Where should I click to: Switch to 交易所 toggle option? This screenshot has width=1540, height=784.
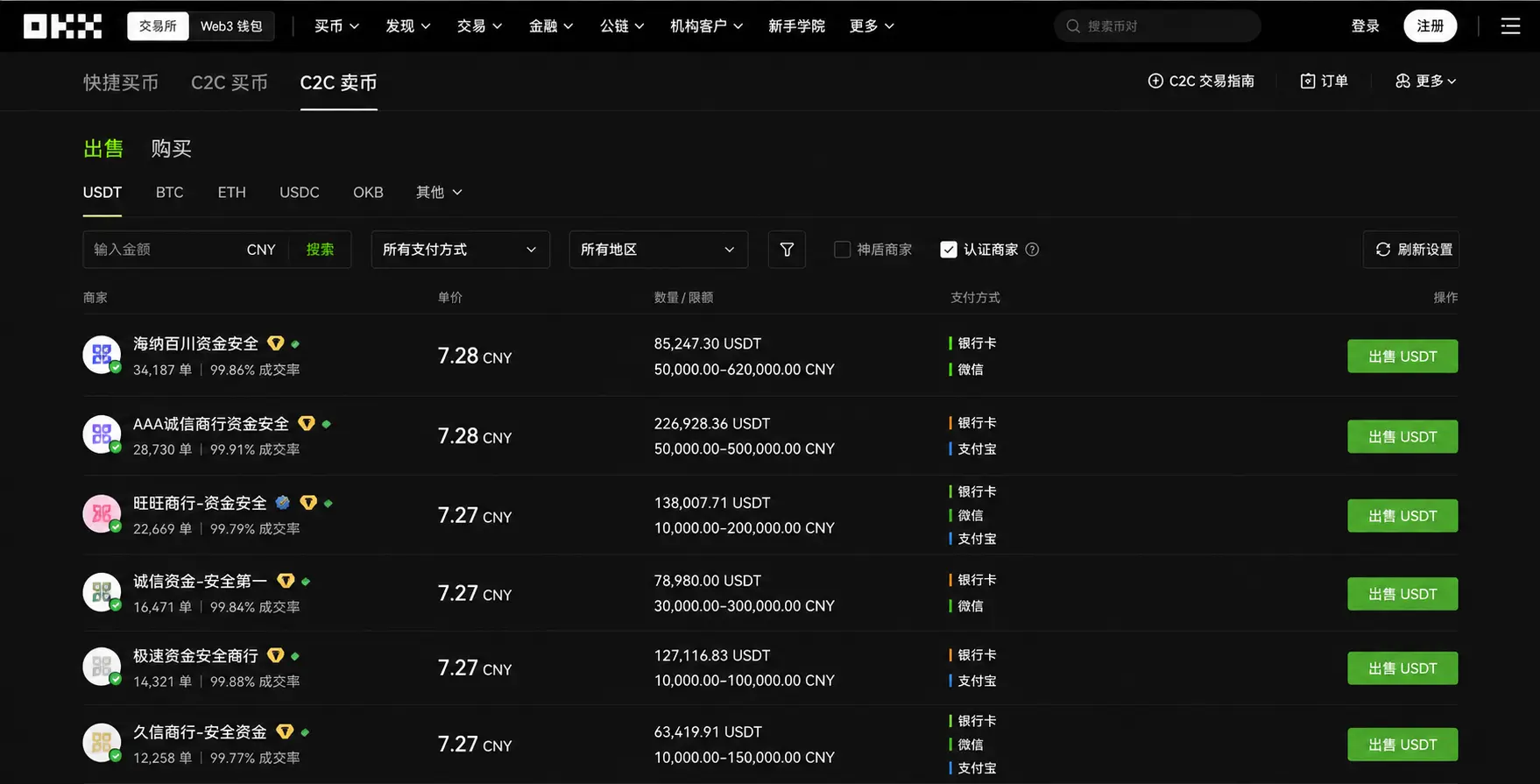tap(158, 26)
